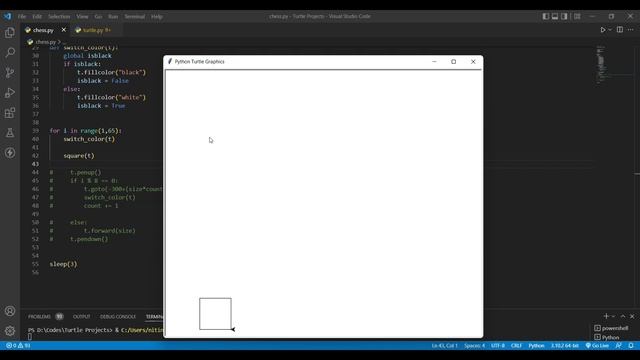Image resolution: width=640 pixels, height=360 pixels.
Task: Open the File menu
Action: pyautogui.click(x=22, y=17)
